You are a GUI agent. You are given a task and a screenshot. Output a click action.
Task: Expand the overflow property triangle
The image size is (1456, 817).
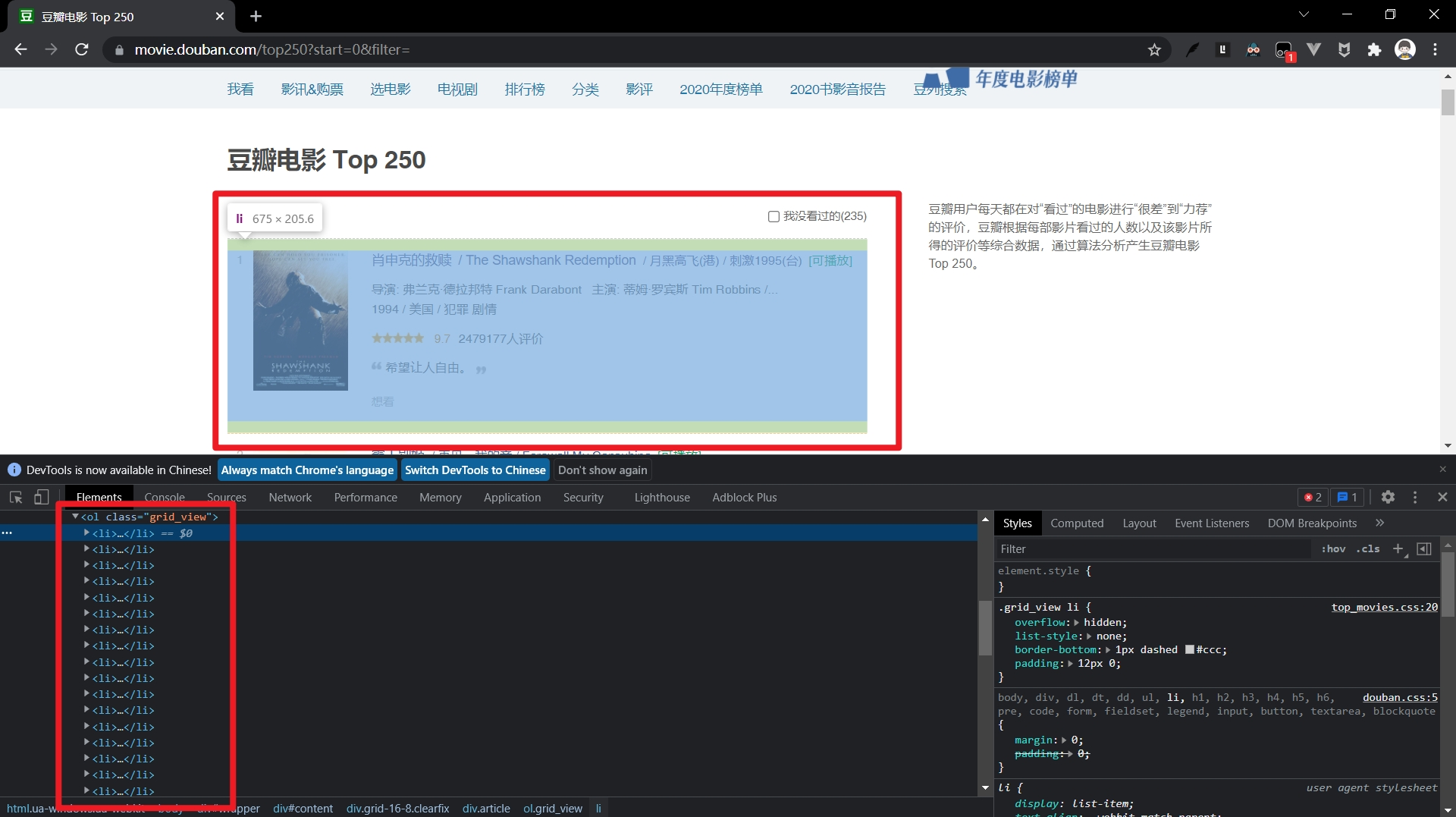[x=1077, y=623]
